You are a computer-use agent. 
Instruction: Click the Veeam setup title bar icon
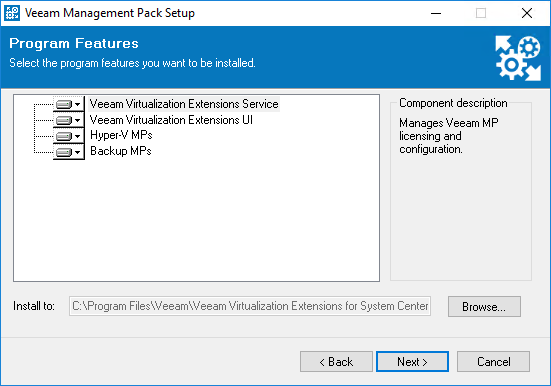coord(12,13)
